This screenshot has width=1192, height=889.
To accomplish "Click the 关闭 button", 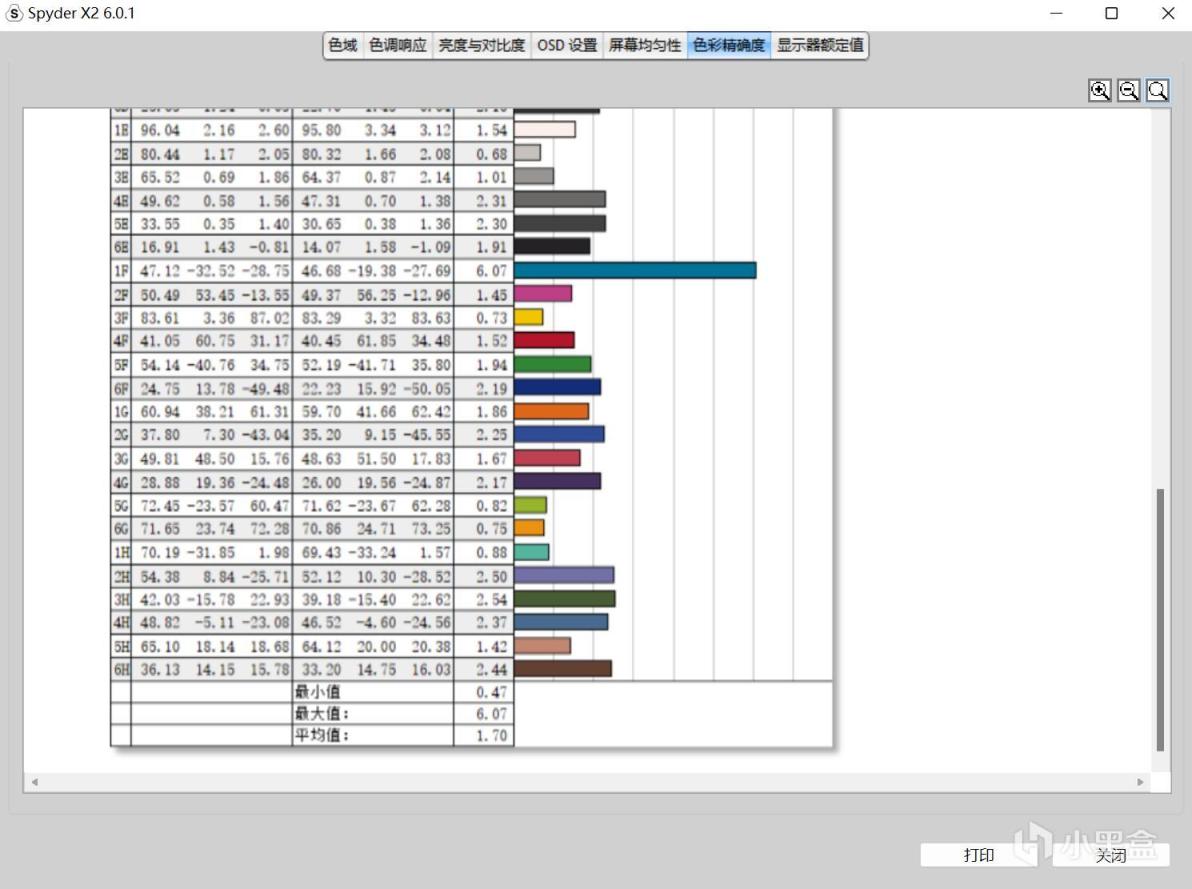I will [1111, 856].
